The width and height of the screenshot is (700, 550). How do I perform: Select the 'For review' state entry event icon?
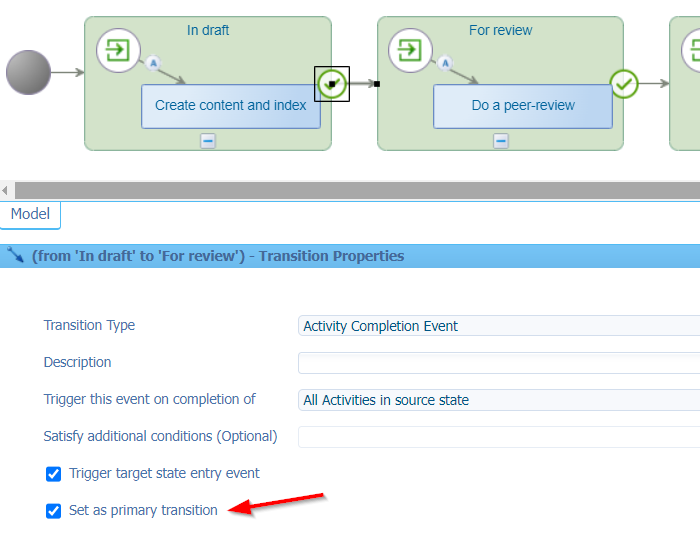click(411, 49)
